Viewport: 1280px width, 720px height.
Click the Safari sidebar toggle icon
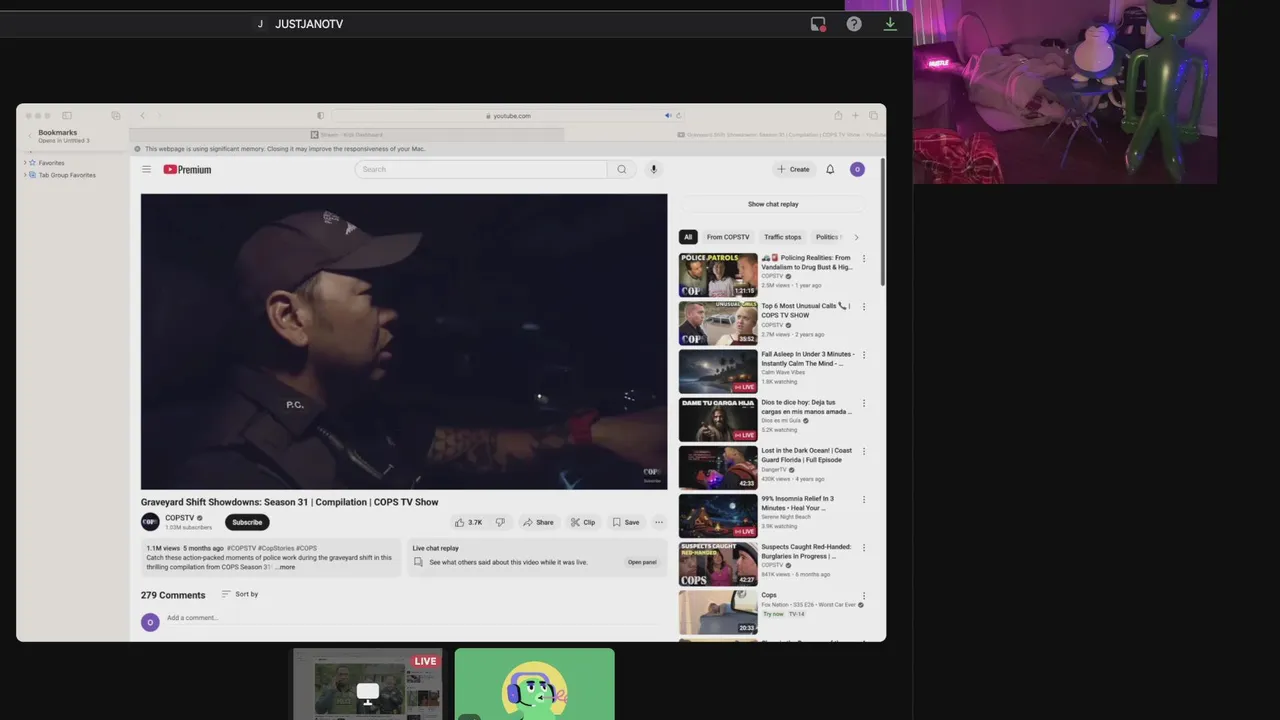tap(67, 115)
